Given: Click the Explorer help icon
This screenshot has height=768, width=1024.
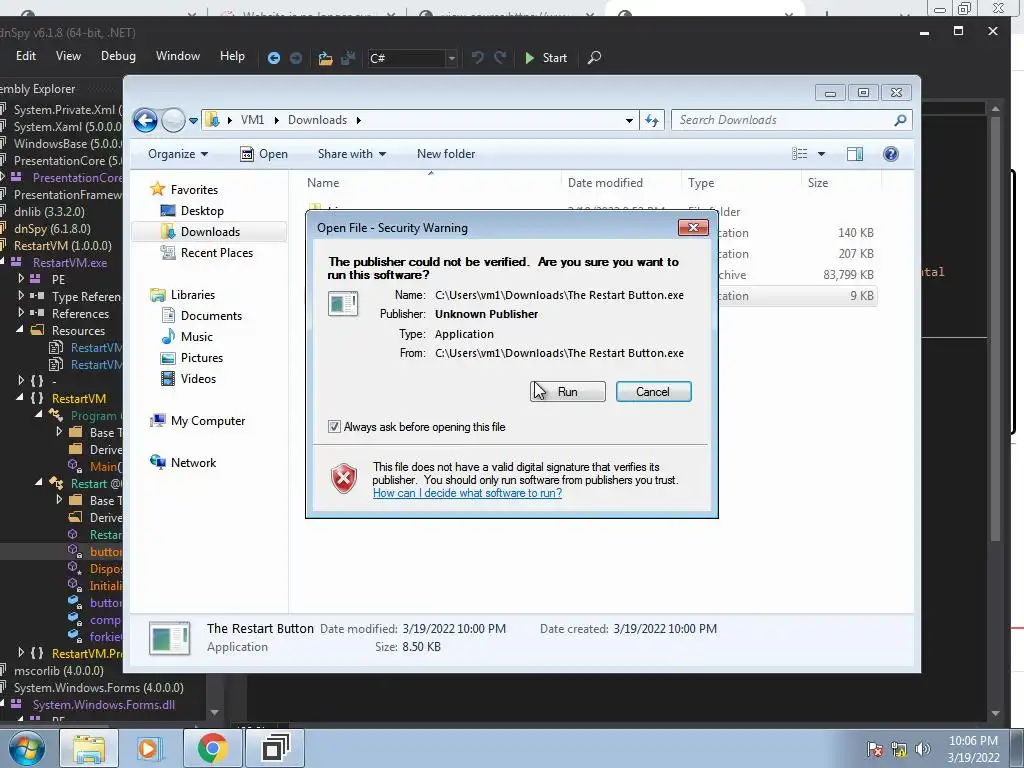Looking at the screenshot, I should [891, 154].
